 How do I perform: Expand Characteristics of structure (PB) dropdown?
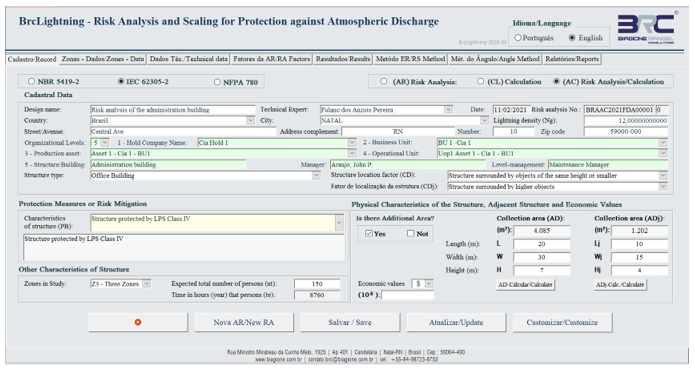(340, 223)
